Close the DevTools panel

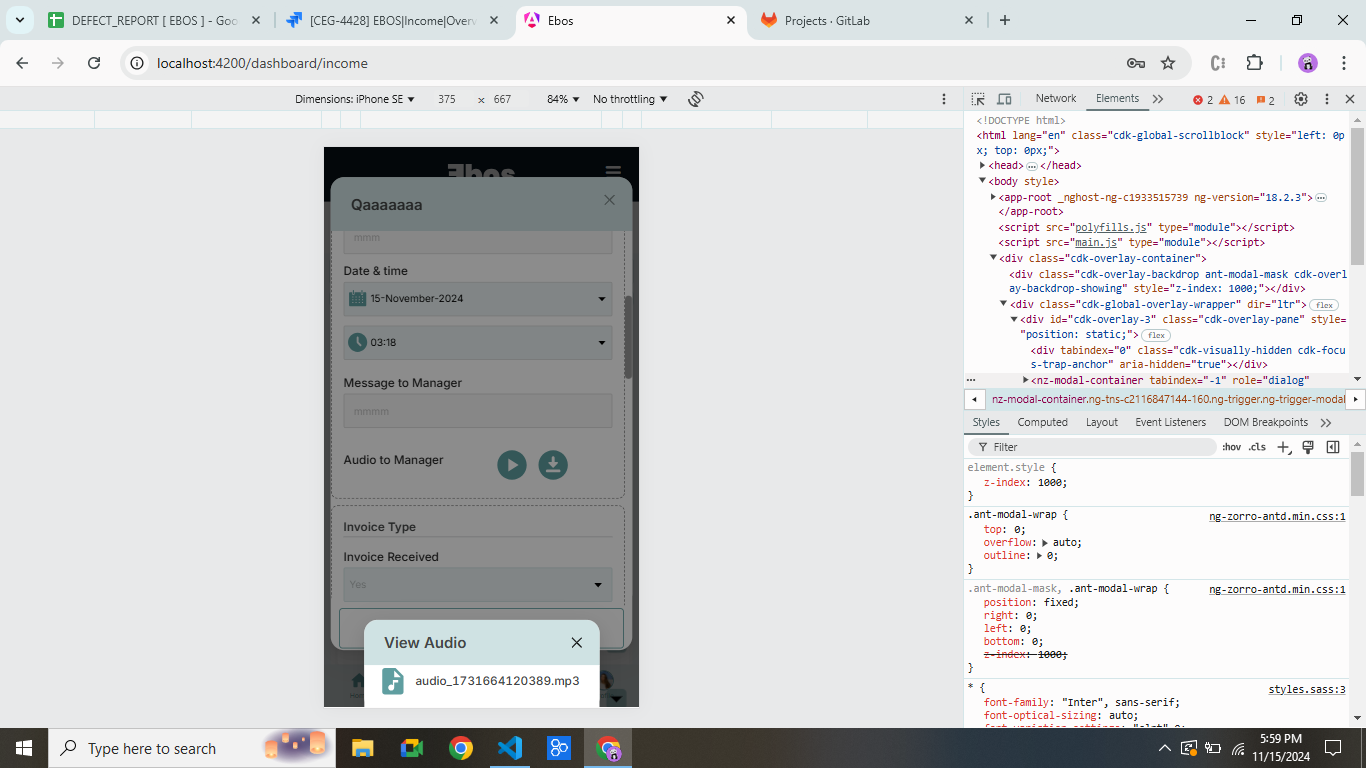1350,99
